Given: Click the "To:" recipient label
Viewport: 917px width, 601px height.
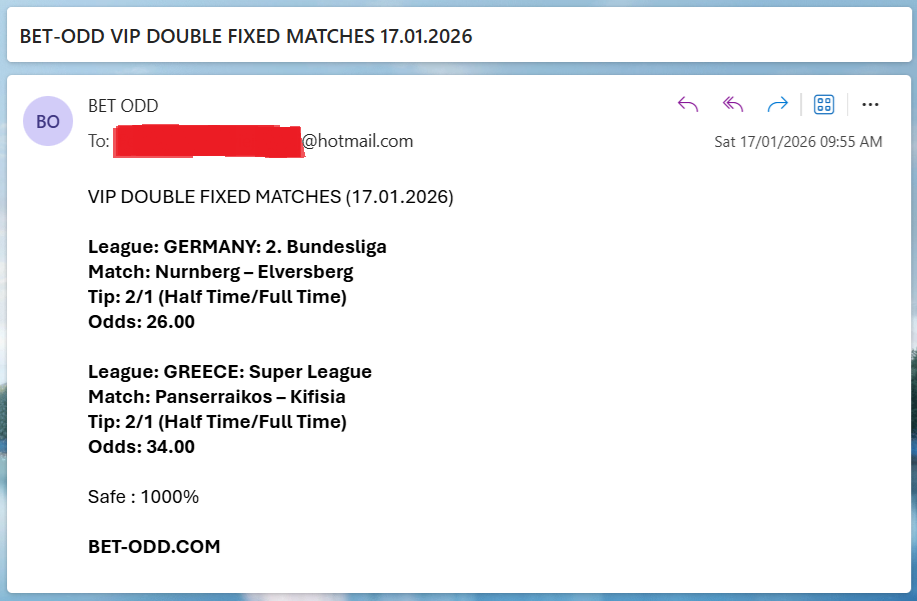Looking at the screenshot, I should click(x=99, y=141).
